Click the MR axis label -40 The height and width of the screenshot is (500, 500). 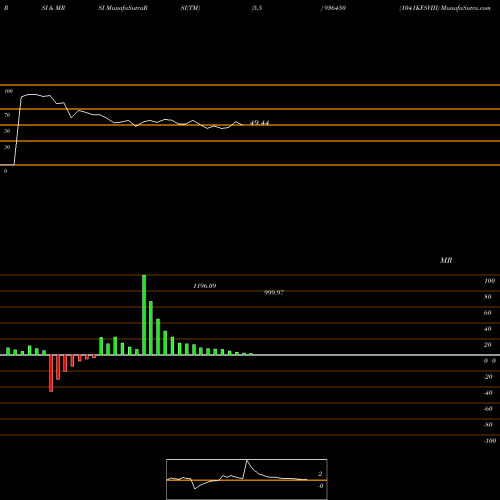(488, 392)
